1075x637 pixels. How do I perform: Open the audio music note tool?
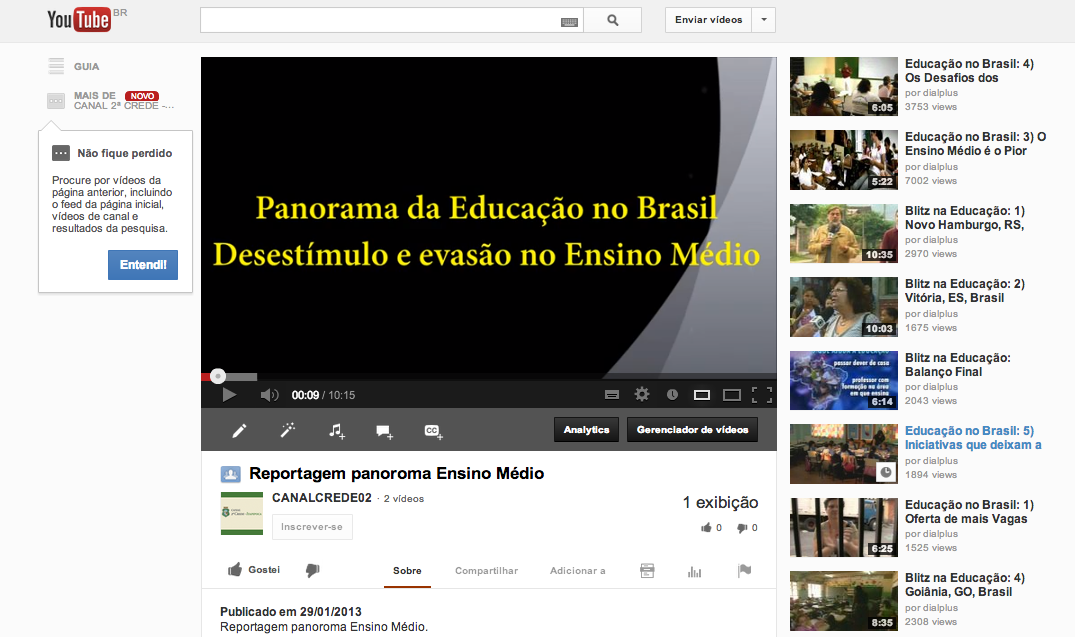pos(336,431)
